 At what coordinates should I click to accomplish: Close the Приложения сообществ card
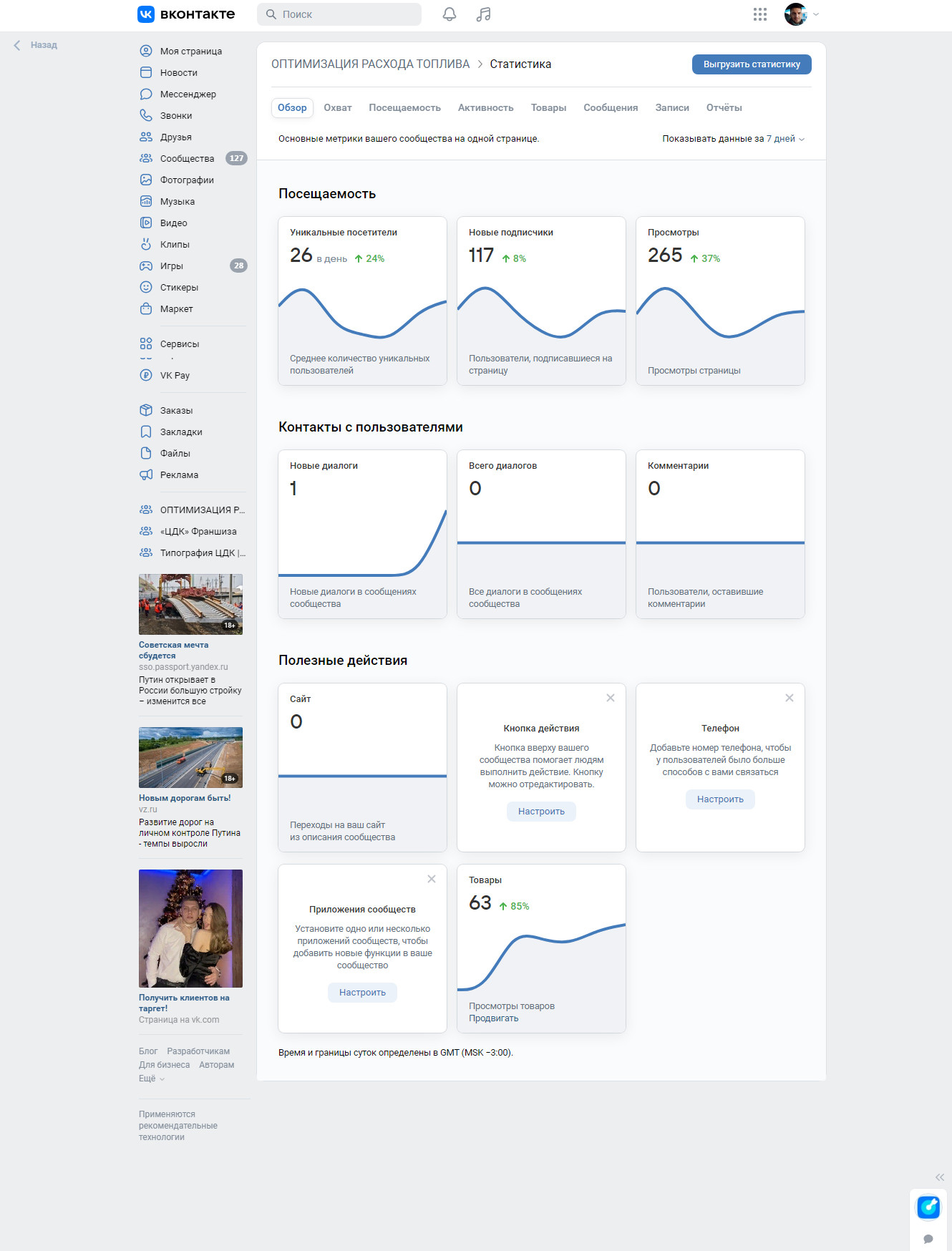[432, 879]
